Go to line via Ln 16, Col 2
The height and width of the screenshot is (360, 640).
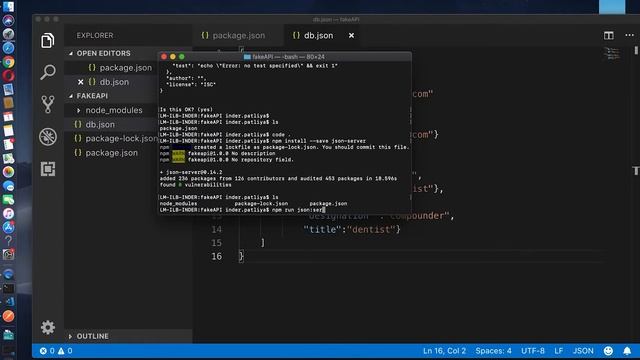(x=444, y=351)
